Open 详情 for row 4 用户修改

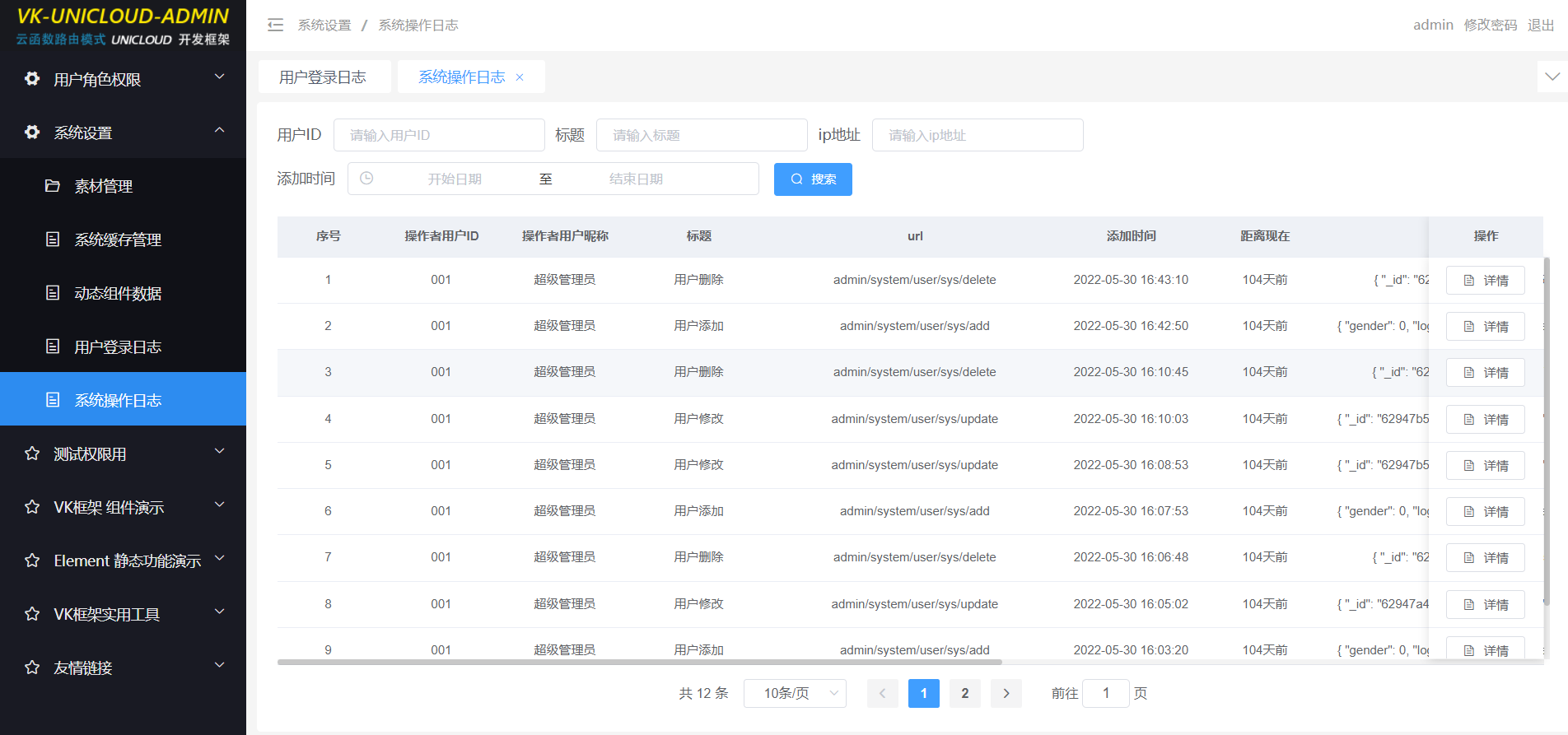[1485, 420]
